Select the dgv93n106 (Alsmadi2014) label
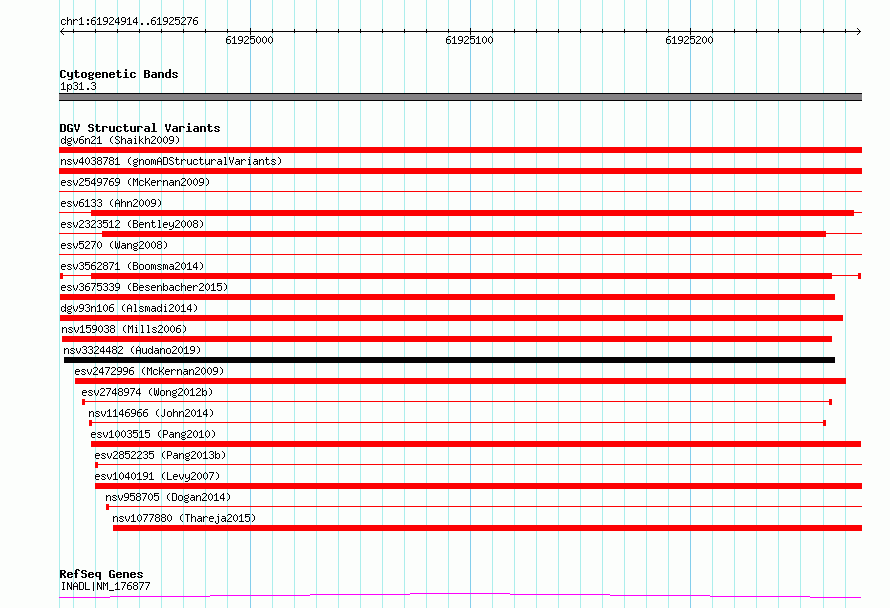This screenshot has height=608, width=890. (x=129, y=308)
